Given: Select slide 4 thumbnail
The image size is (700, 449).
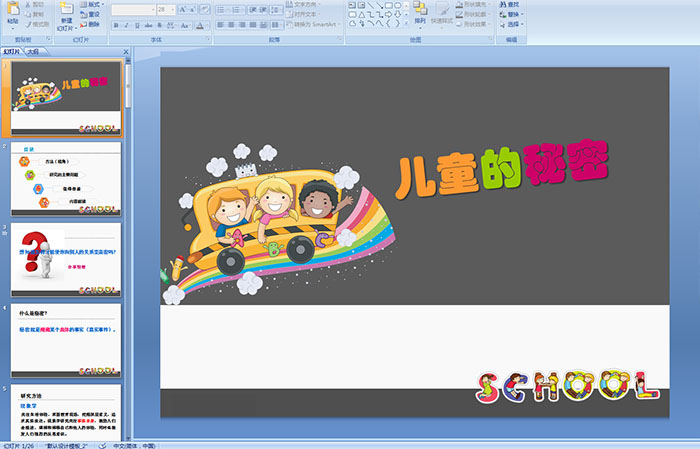Looking at the screenshot, I should [x=66, y=341].
